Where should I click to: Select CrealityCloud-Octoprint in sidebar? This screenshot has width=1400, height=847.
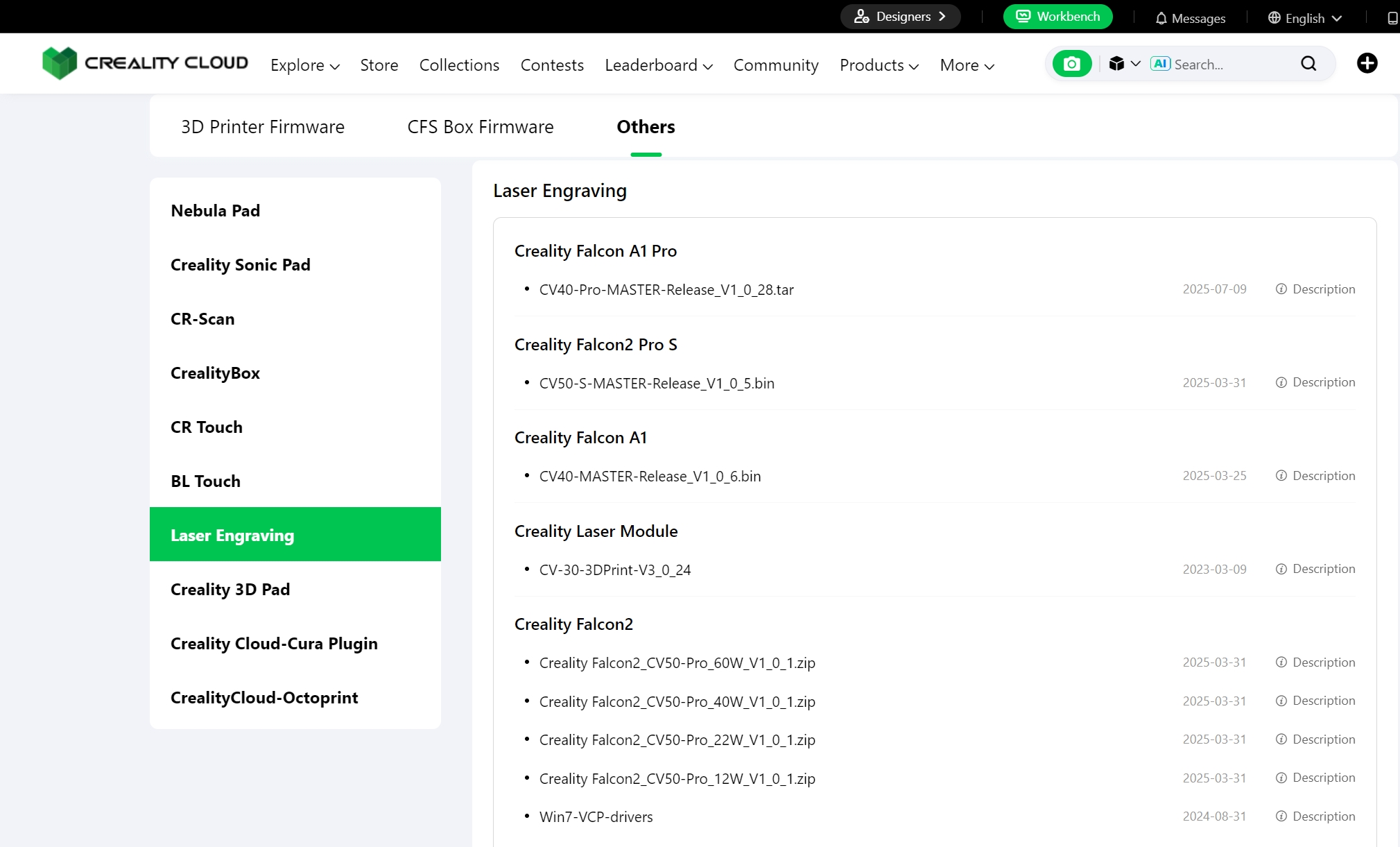[295, 698]
